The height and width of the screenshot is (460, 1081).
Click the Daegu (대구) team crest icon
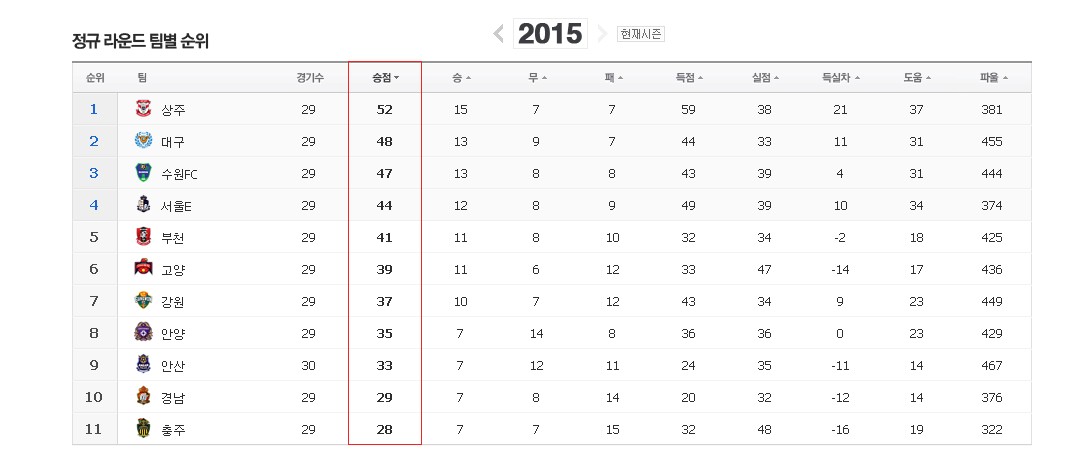144,141
